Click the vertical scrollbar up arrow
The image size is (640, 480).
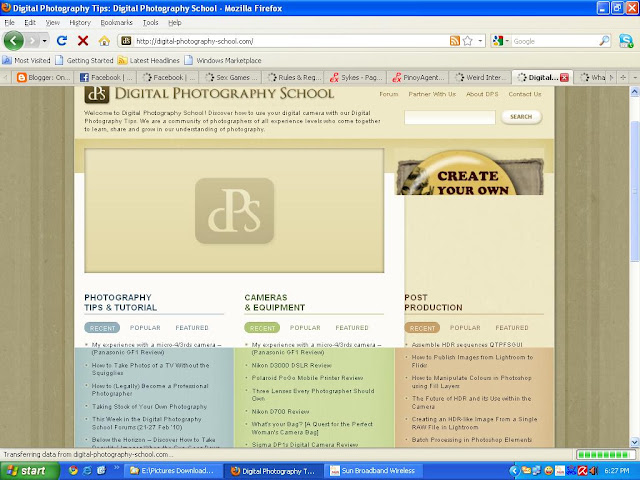point(635,92)
